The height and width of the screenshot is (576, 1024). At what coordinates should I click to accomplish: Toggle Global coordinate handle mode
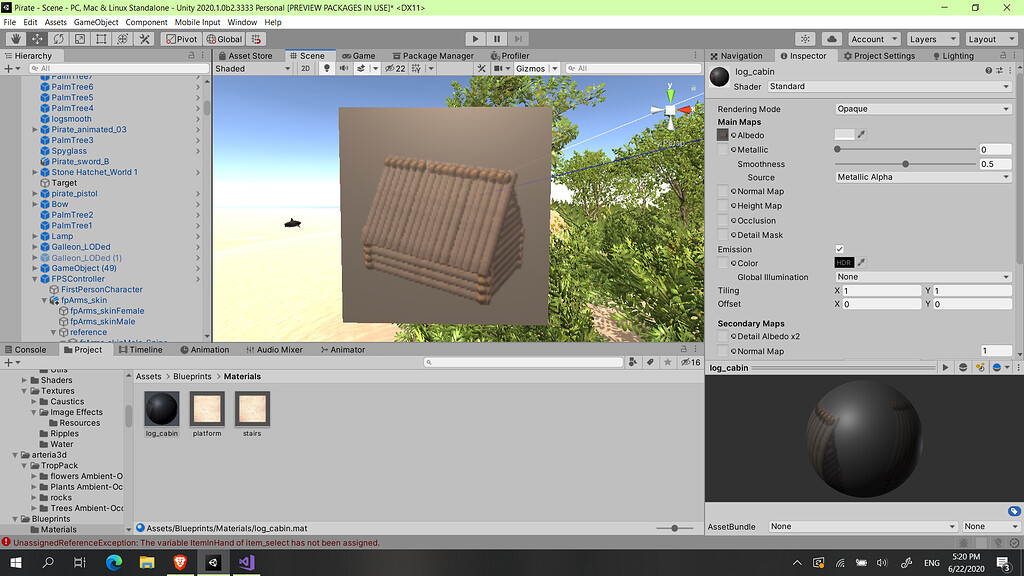coord(224,39)
